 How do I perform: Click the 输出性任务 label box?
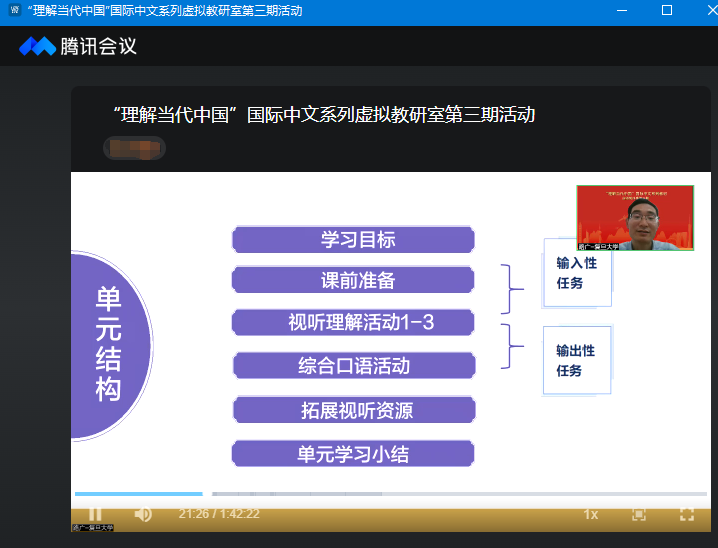576,360
